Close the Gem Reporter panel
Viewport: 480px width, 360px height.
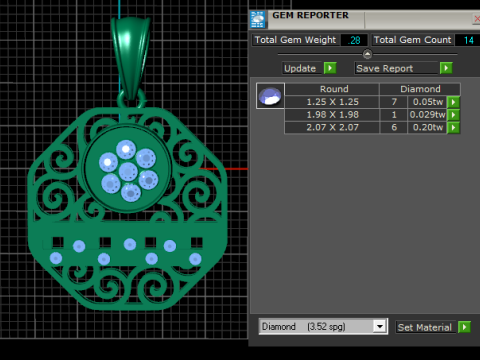point(477,19)
